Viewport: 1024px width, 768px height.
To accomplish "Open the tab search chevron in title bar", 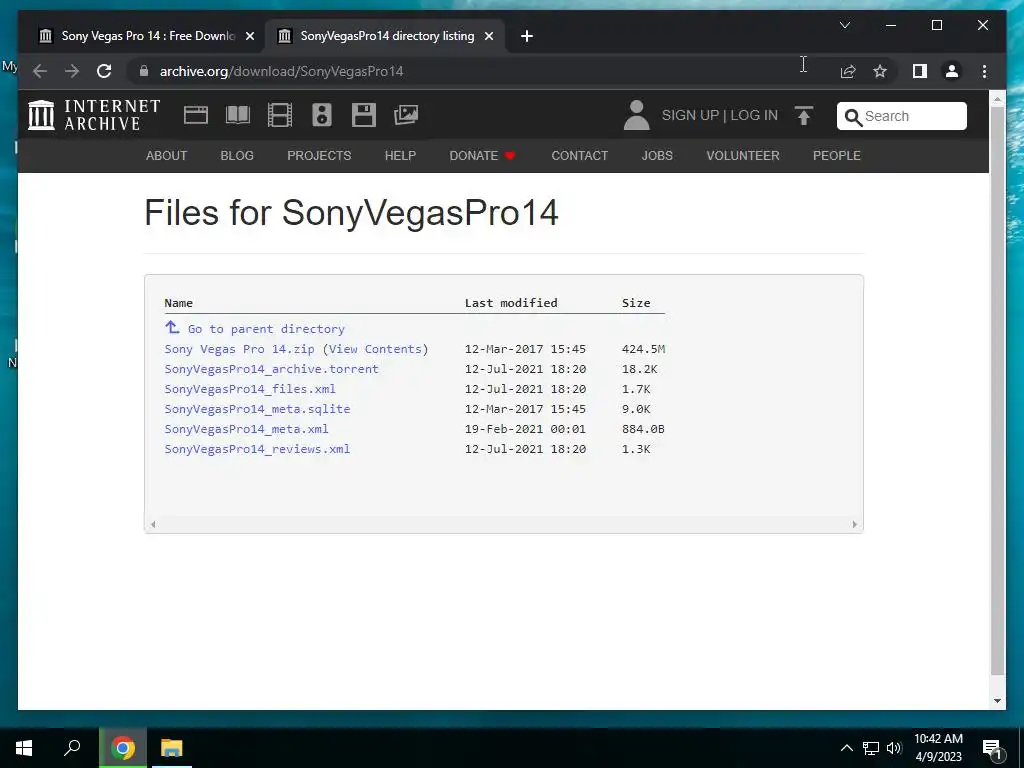I will point(844,25).
